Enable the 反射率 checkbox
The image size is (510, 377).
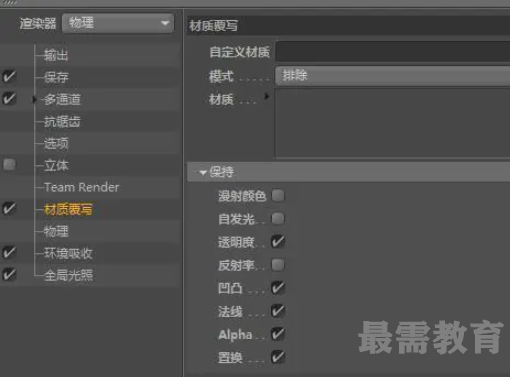click(278, 265)
